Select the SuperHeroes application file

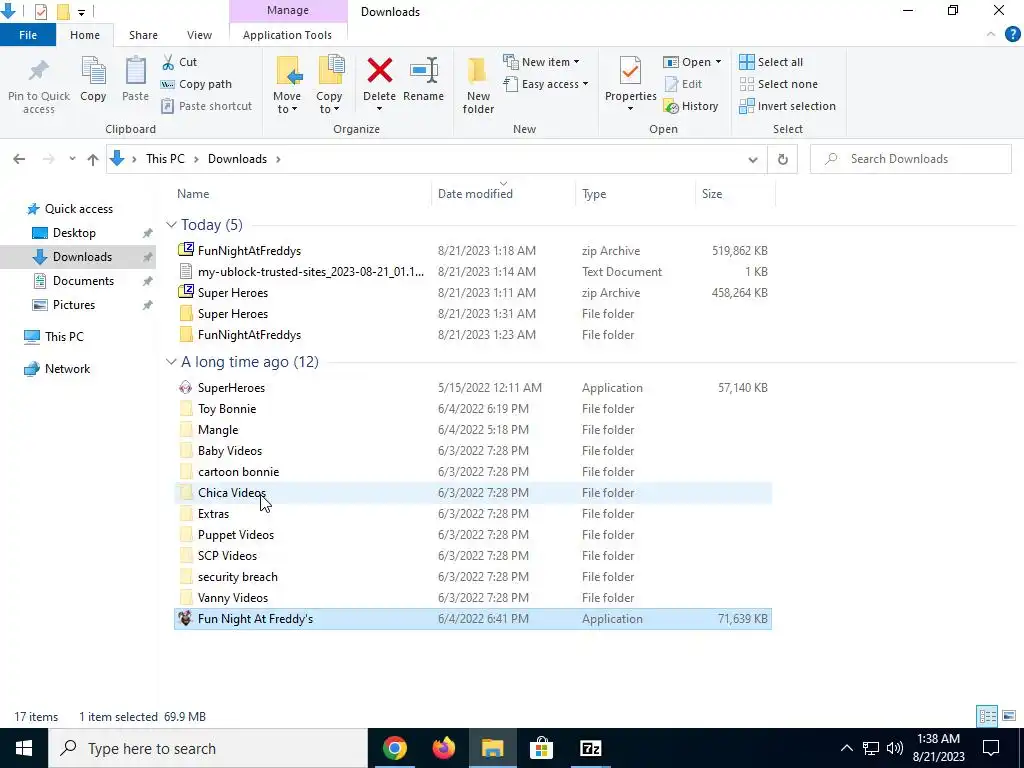coord(473,388)
